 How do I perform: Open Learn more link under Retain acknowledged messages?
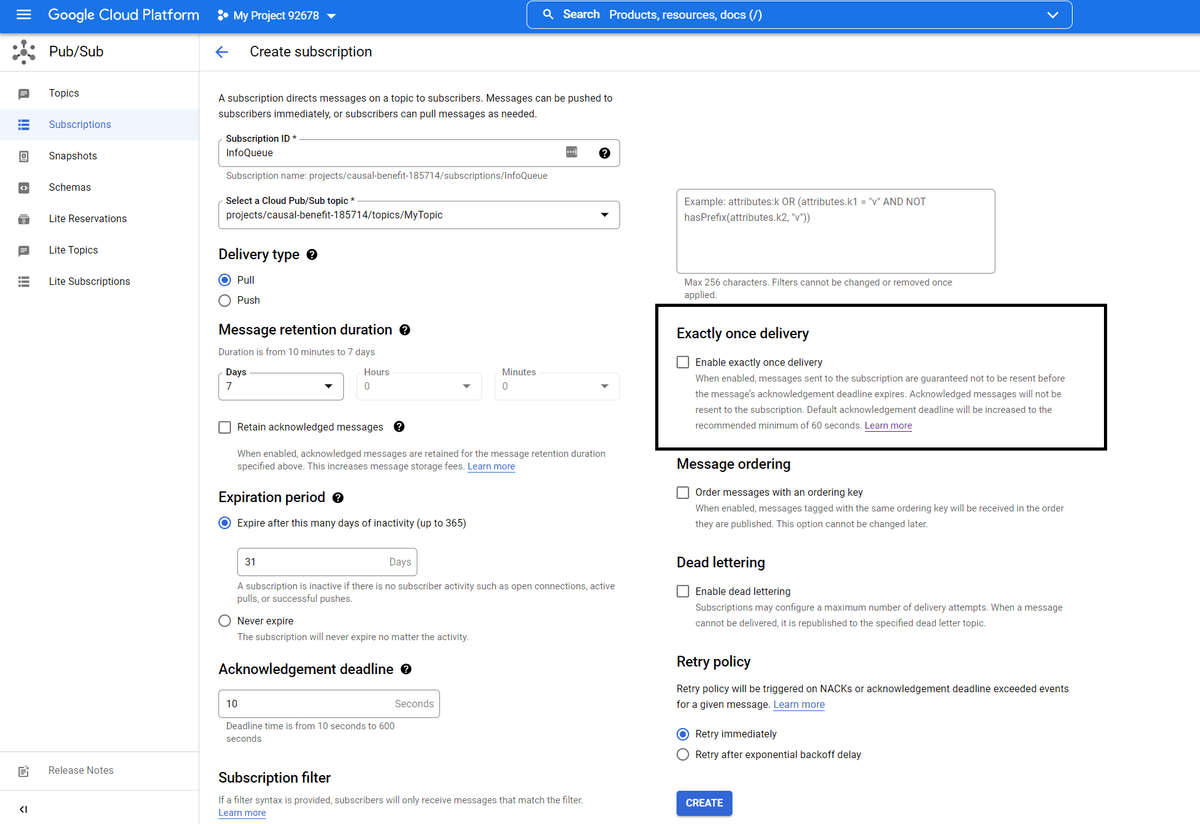(491, 467)
